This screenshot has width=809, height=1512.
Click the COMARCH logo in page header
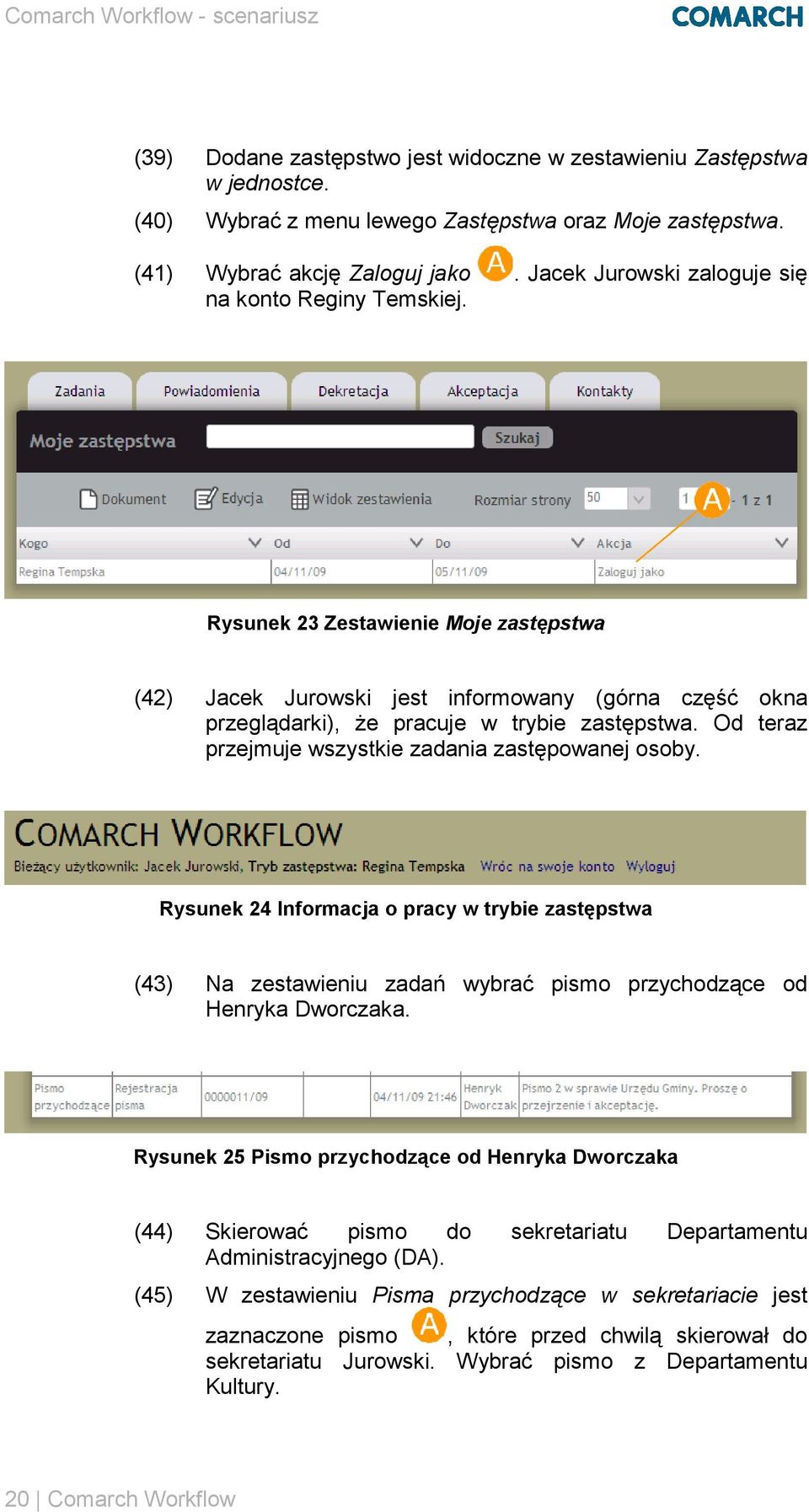[737, 17]
